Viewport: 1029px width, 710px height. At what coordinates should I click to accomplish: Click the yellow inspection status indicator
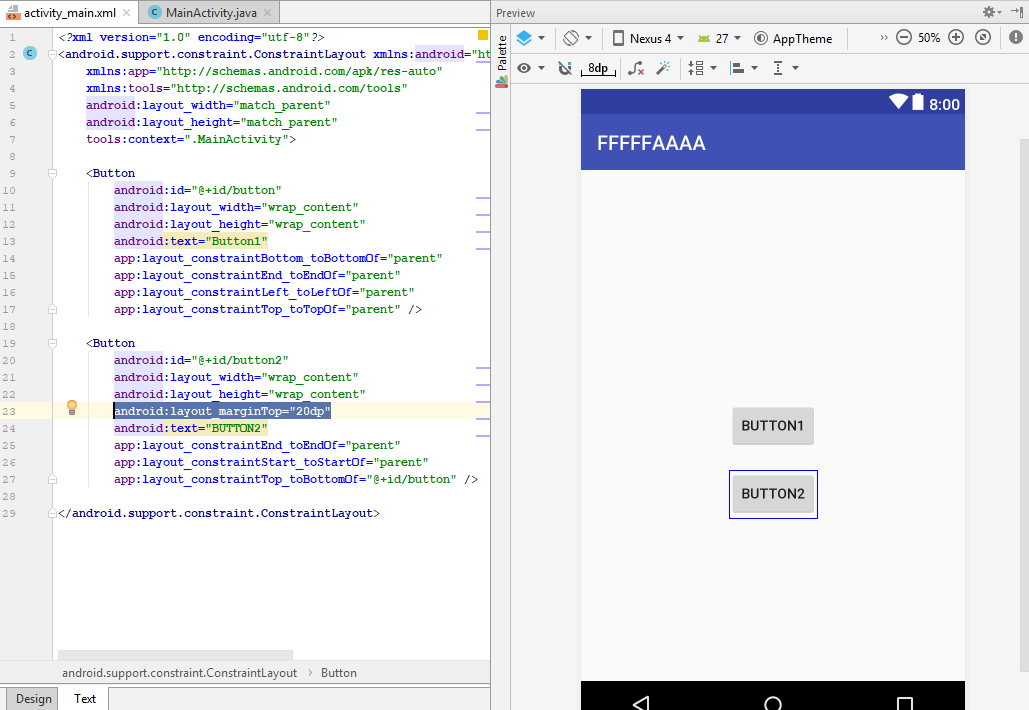coord(483,35)
